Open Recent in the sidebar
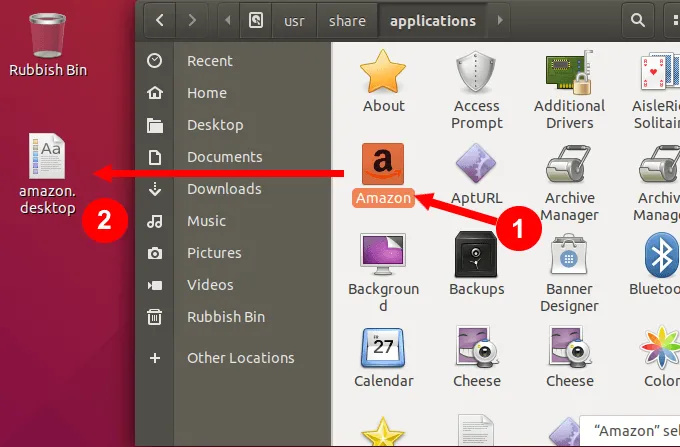The image size is (680, 447). coord(209,61)
